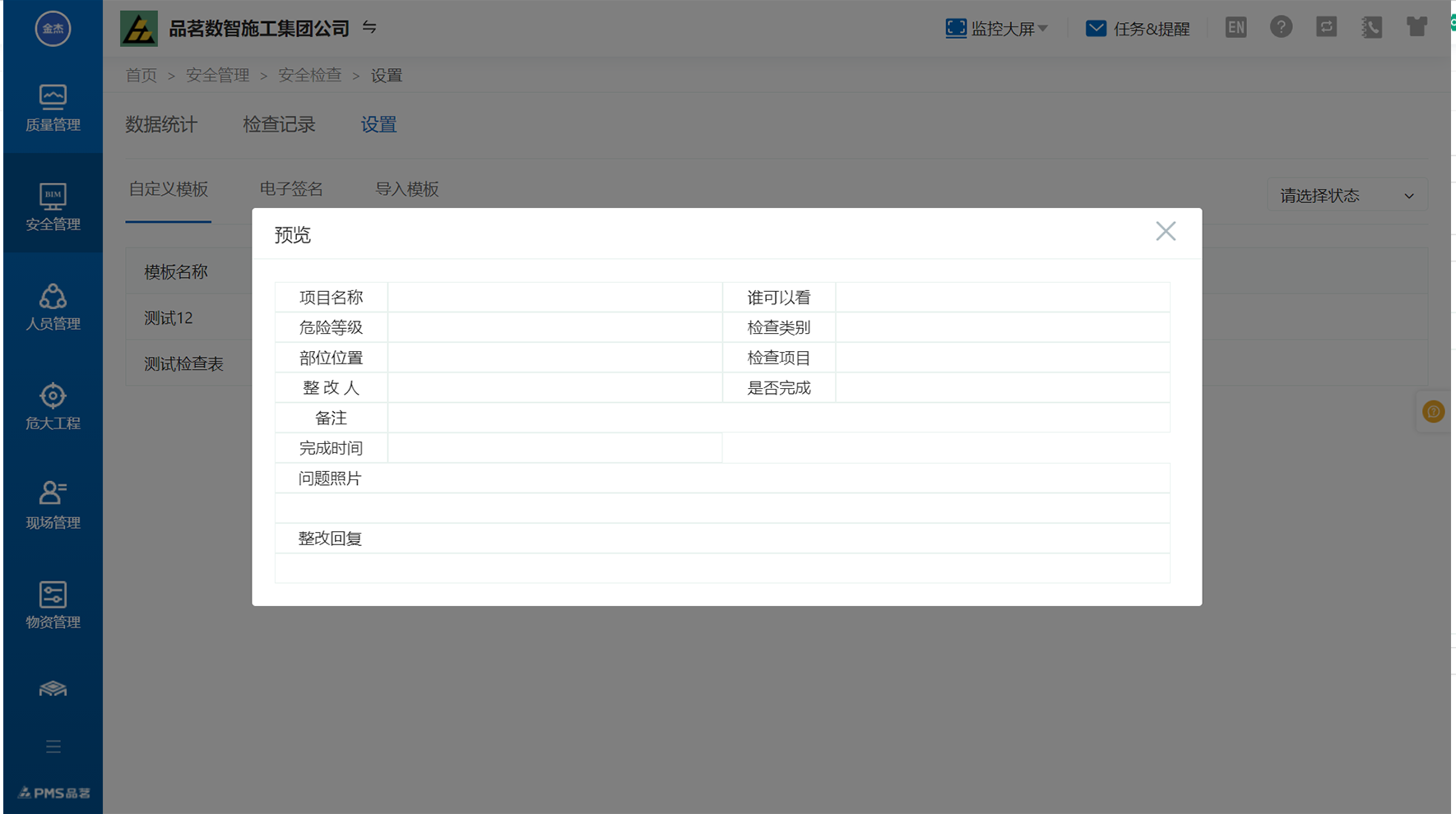Switch language with the EN icon
Viewport: 1456px width, 814px height.
point(1236,28)
